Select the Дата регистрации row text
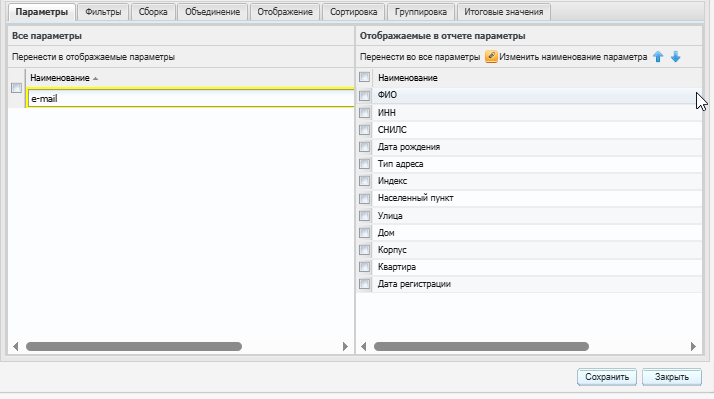The image size is (714, 399). (414, 284)
